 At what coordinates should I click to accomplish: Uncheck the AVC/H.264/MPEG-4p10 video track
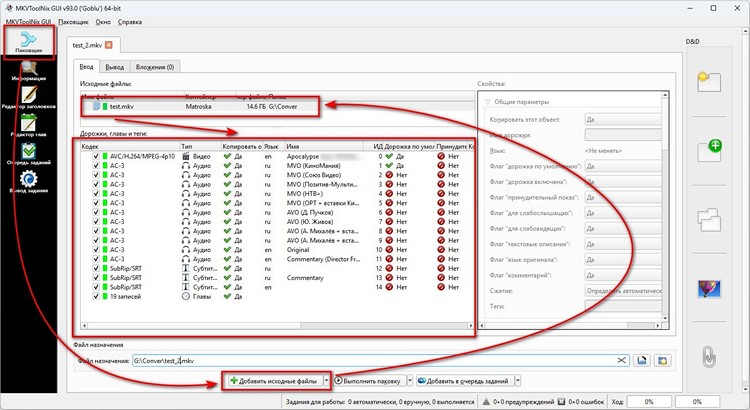point(96,156)
